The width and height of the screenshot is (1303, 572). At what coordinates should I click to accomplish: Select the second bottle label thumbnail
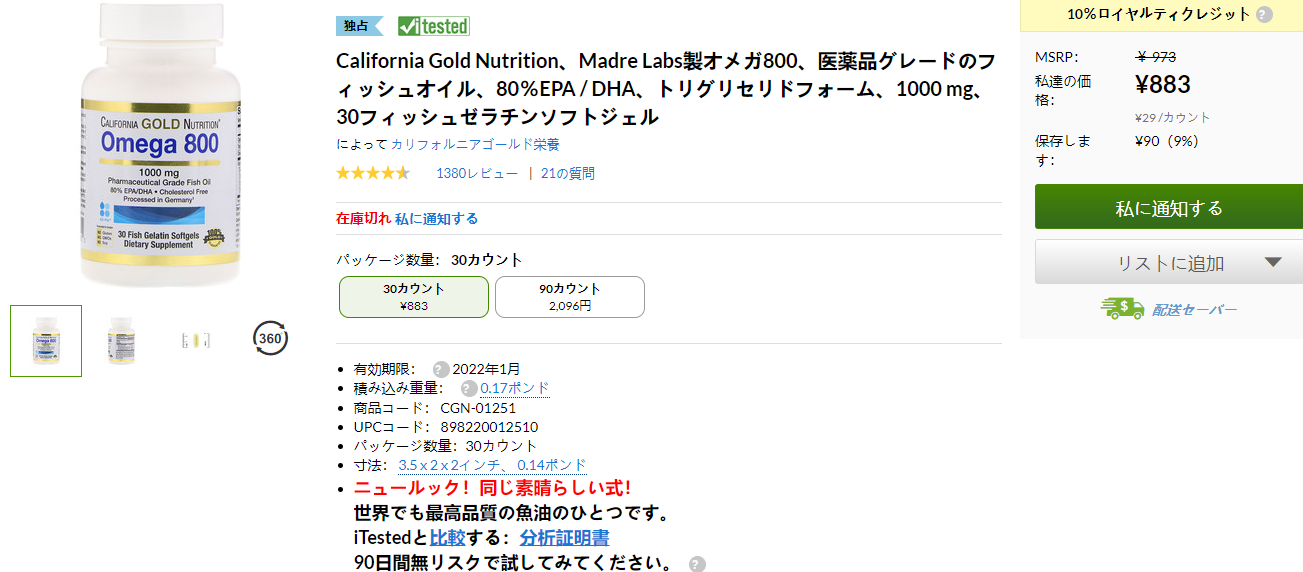tap(121, 340)
